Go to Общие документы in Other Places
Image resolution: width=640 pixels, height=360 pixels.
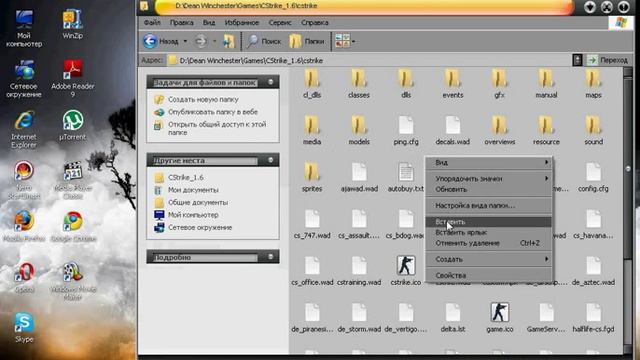[198, 202]
